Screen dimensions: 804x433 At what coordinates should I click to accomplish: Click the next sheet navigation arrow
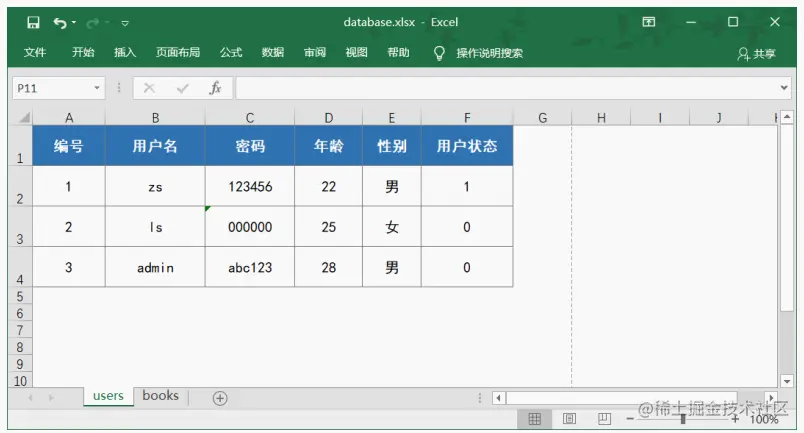click(x=51, y=398)
